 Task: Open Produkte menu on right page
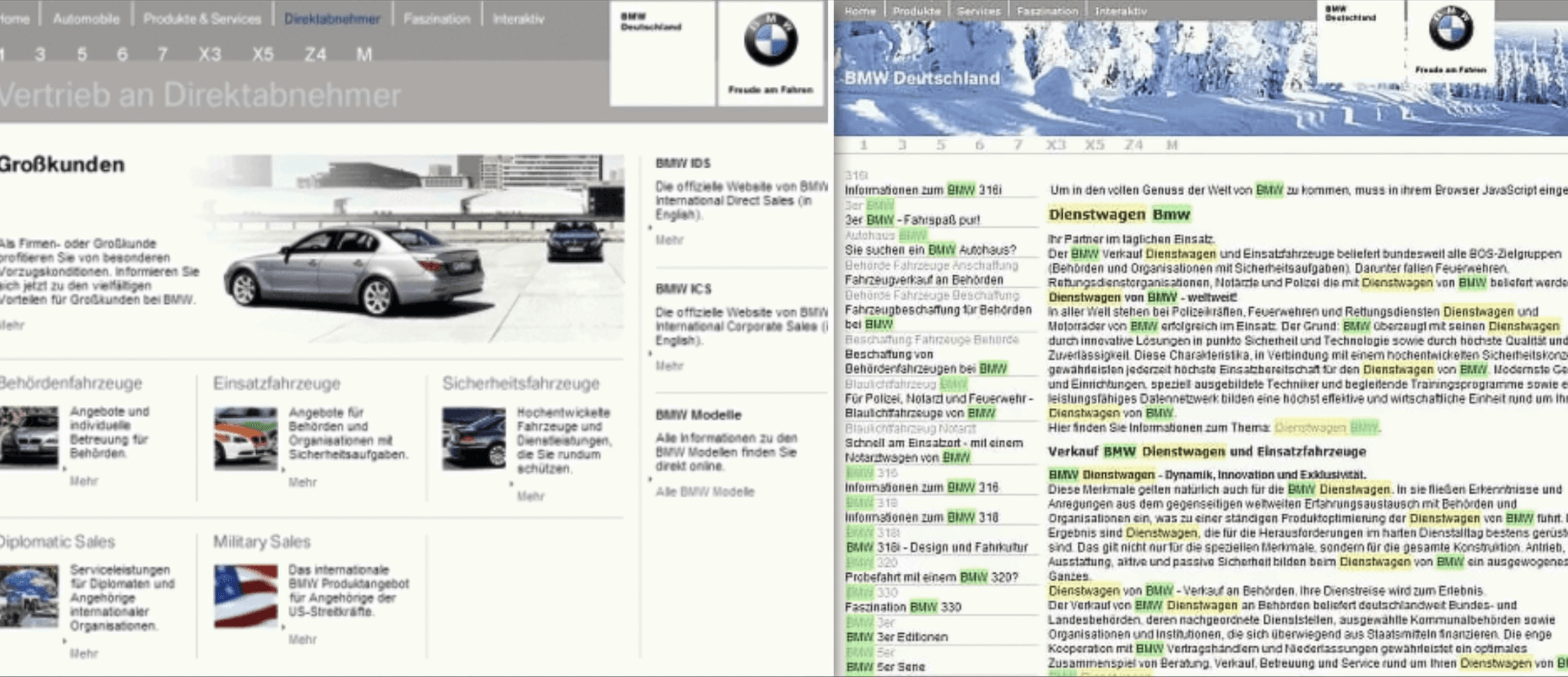tap(917, 11)
